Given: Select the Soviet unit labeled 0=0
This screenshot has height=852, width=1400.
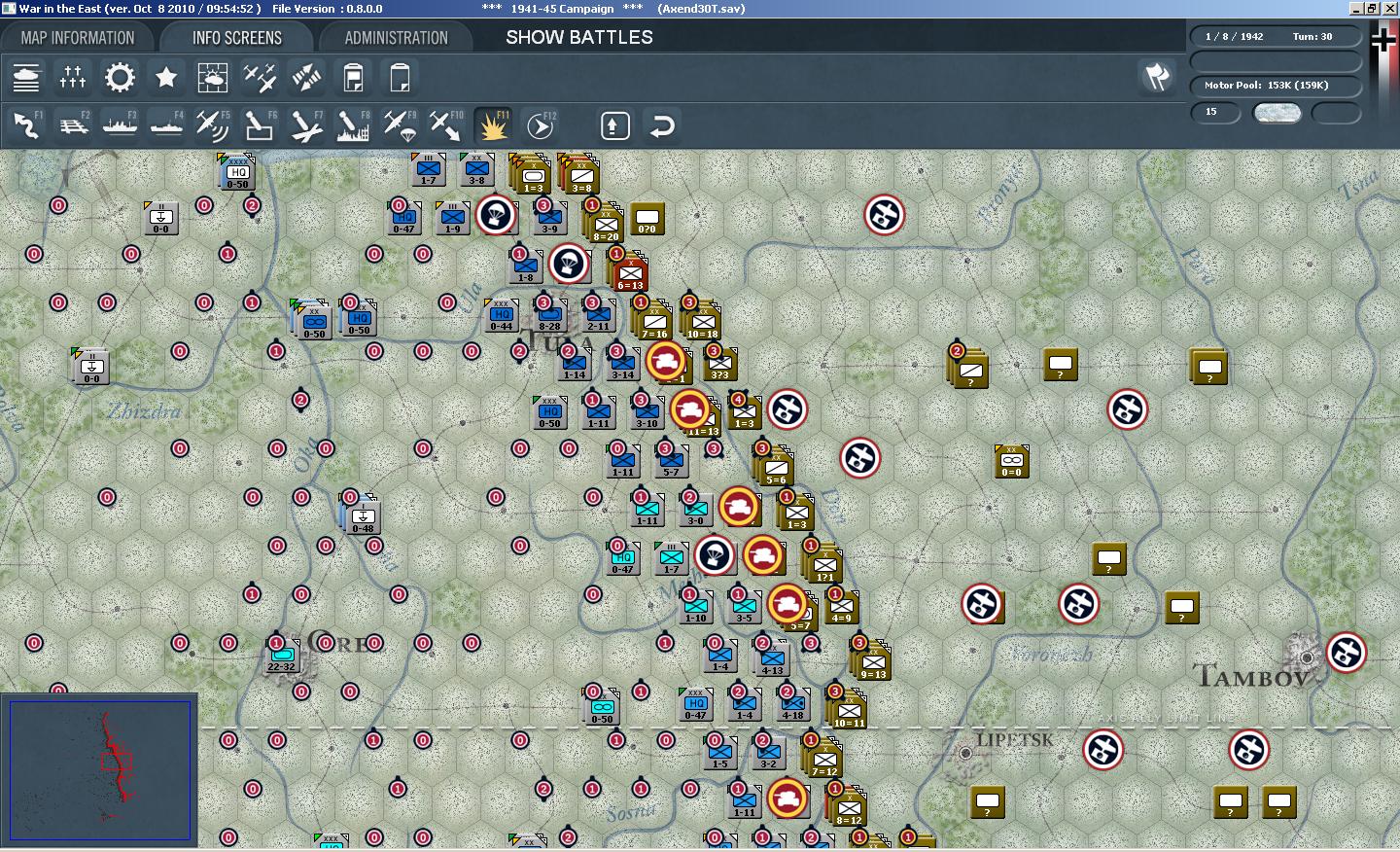Looking at the screenshot, I should (1012, 462).
